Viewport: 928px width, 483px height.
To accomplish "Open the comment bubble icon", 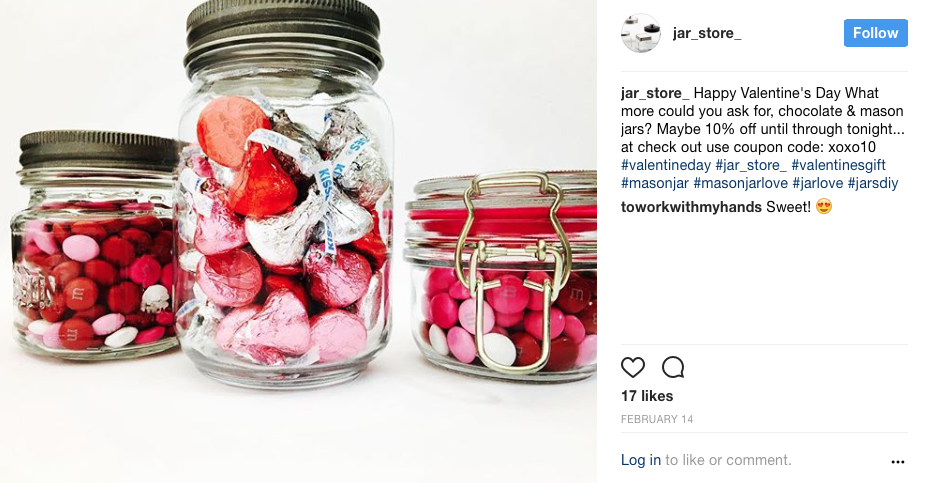I will 673,368.
